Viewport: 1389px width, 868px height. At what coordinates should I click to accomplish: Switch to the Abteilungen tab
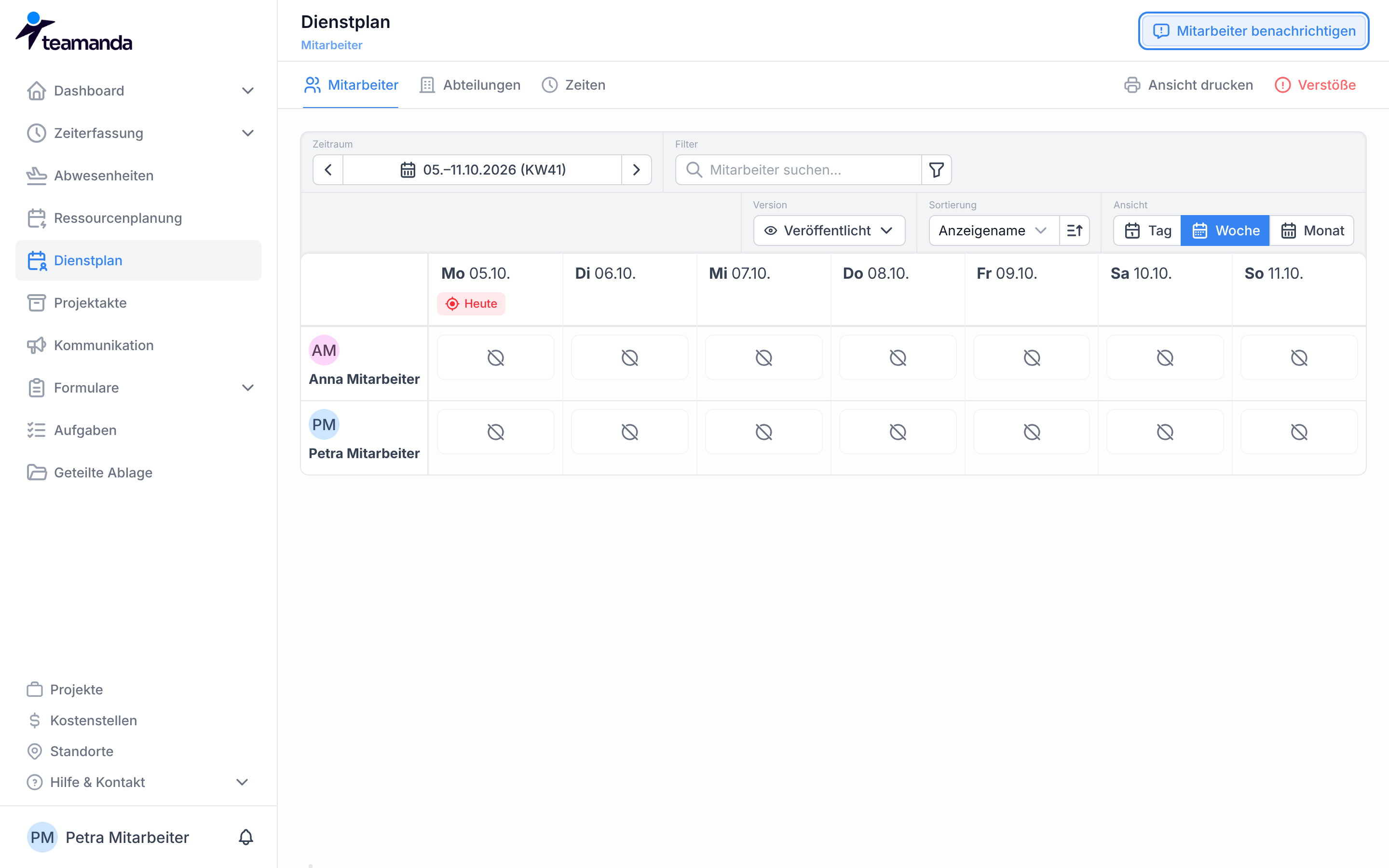470,85
